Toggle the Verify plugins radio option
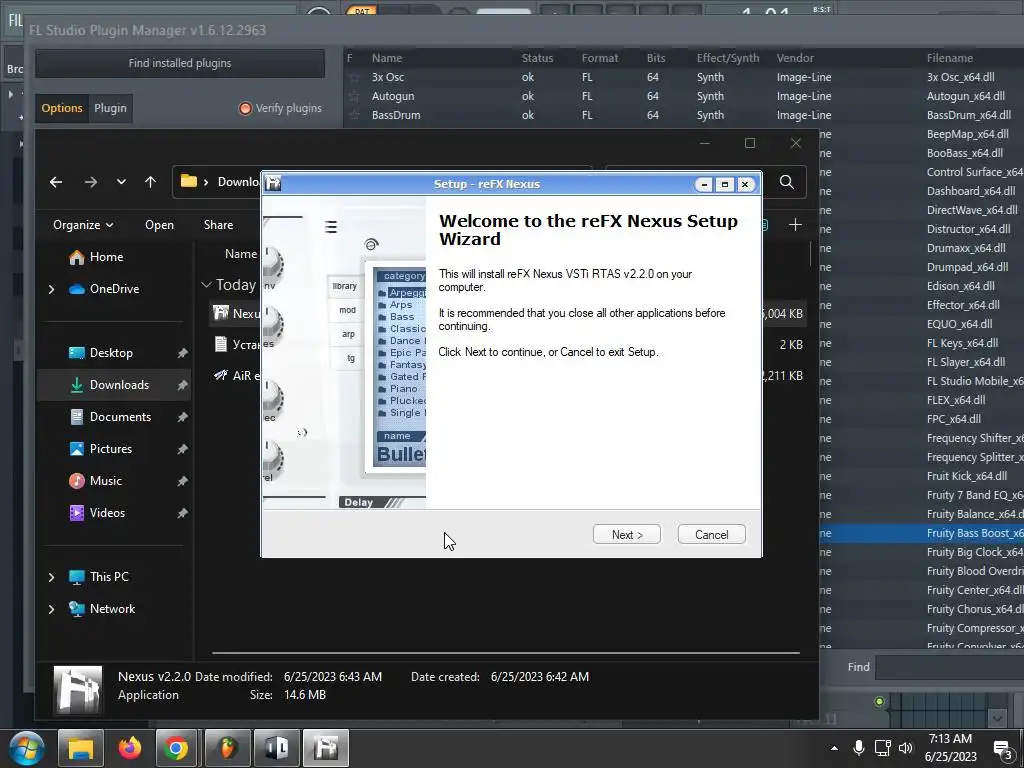Viewport: 1024px width, 768px height. coord(246,108)
